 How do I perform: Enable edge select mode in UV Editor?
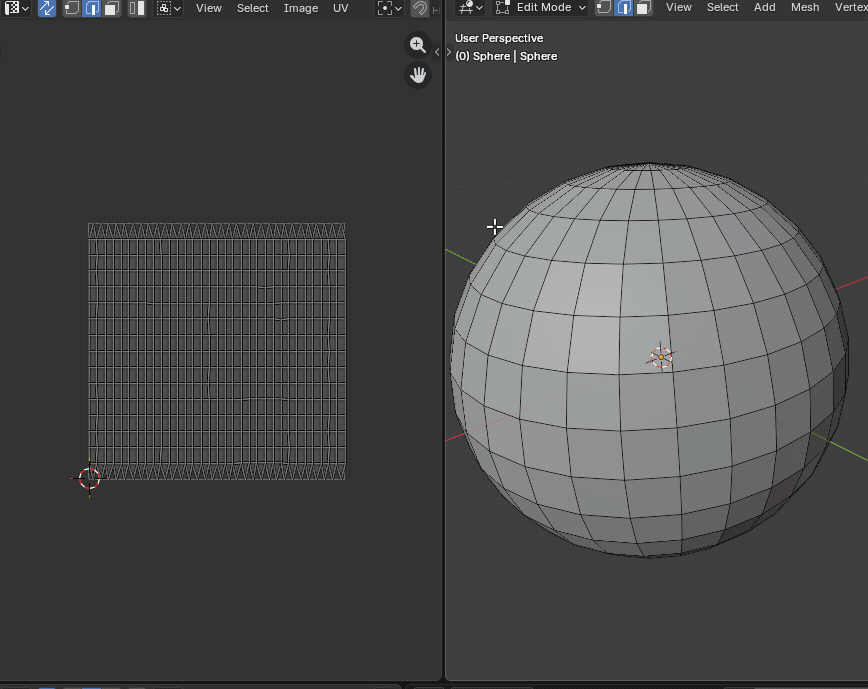coord(92,8)
